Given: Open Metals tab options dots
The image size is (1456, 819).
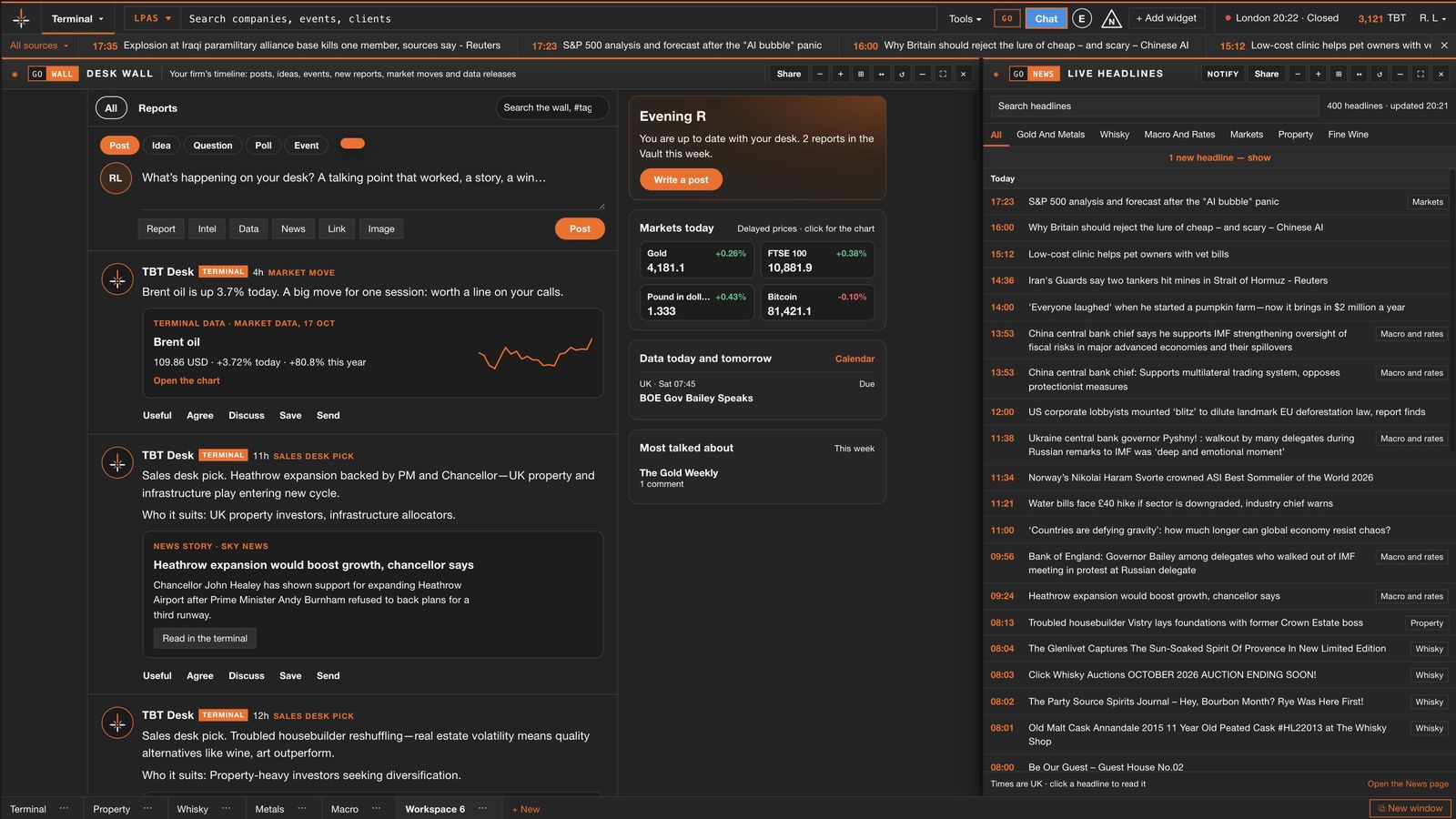Looking at the screenshot, I should (302, 808).
